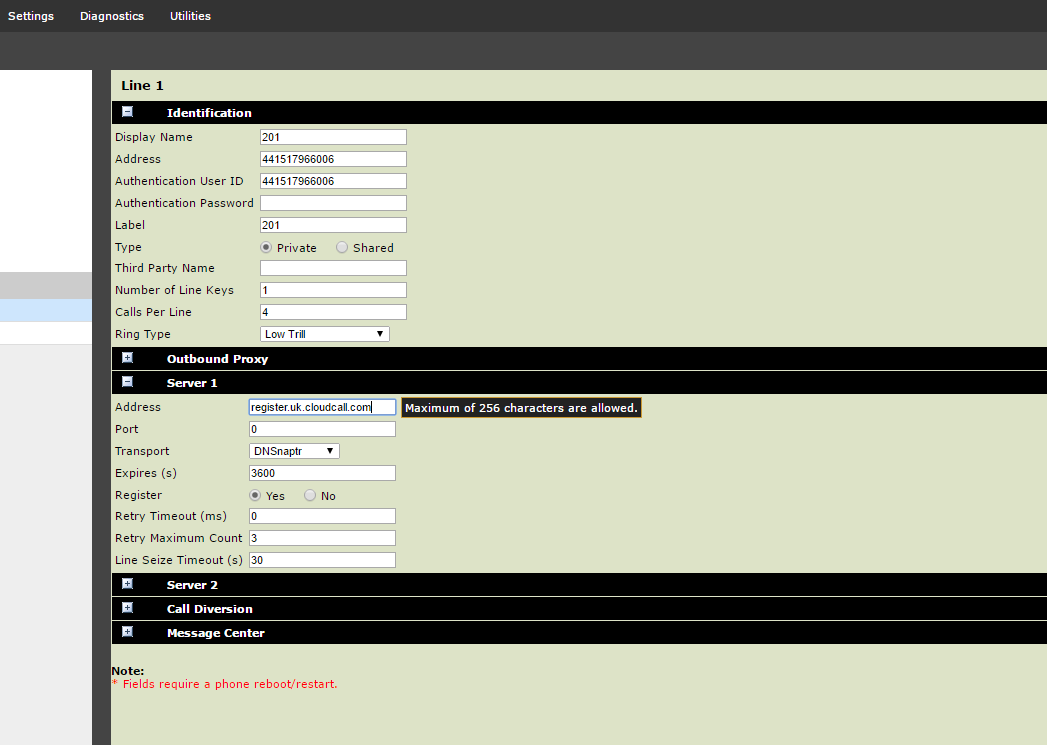The image size is (1047, 745).
Task: Click the Message Center header title
Action: point(216,633)
